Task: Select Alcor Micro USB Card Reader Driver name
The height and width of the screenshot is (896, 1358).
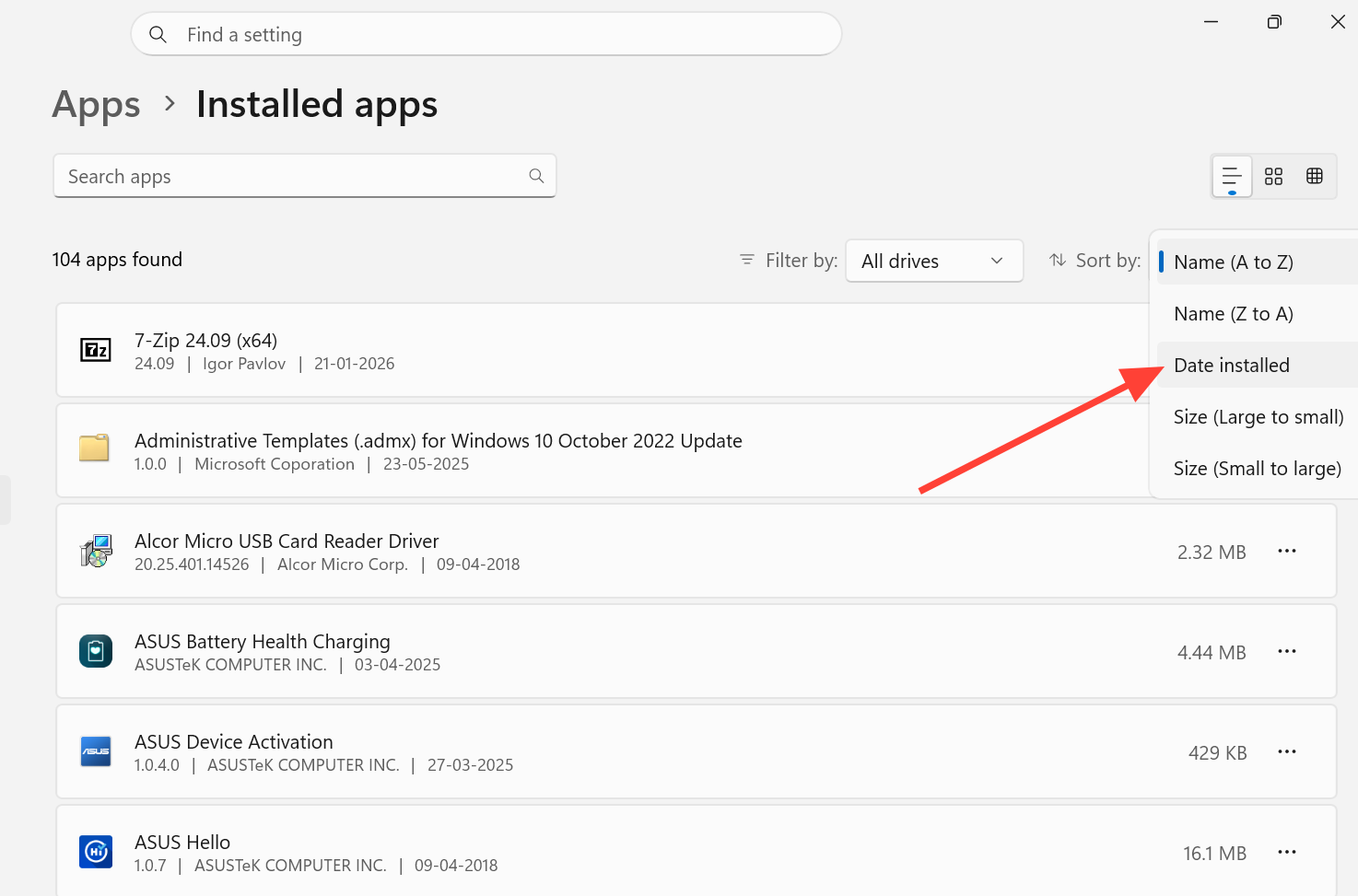Action: pyautogui.click(x=287, y=541)
